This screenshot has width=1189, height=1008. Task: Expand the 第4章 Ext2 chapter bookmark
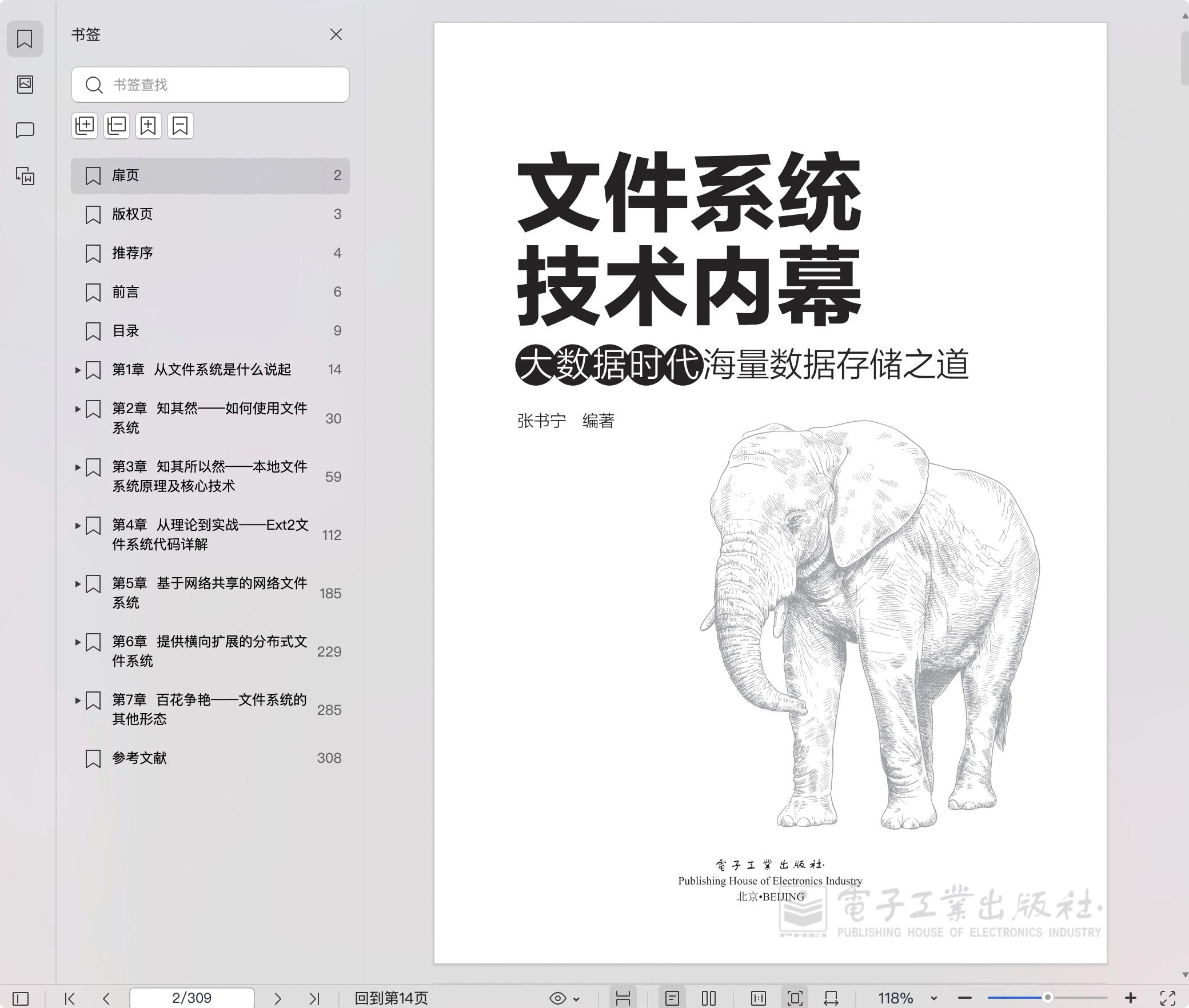(x=78, y=526)
